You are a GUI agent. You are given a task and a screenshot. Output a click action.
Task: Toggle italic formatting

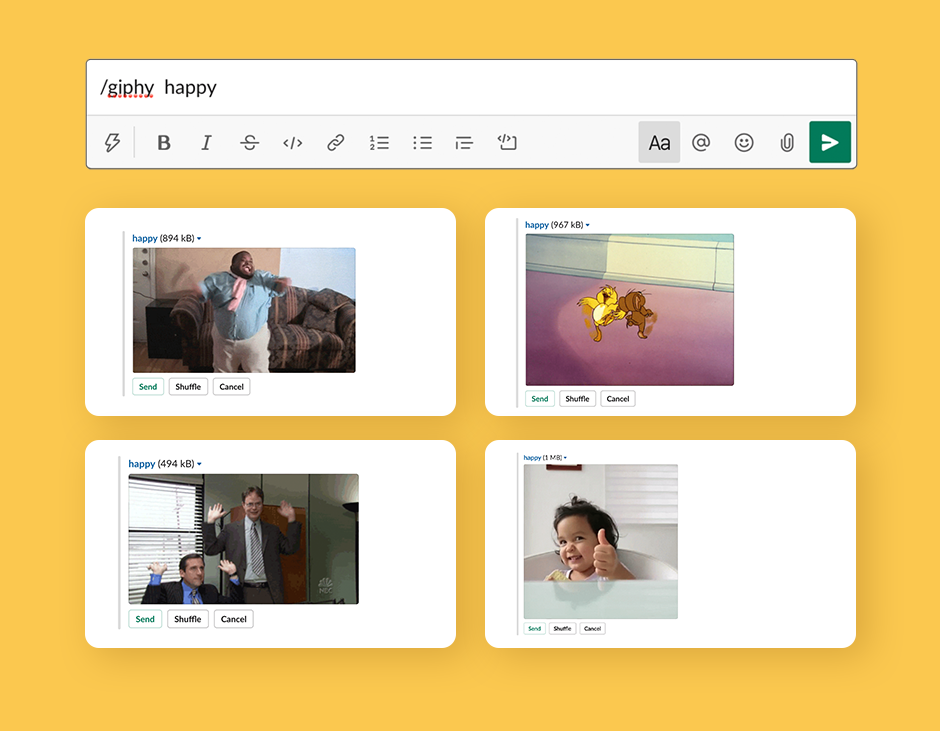[x=206, y=143]
